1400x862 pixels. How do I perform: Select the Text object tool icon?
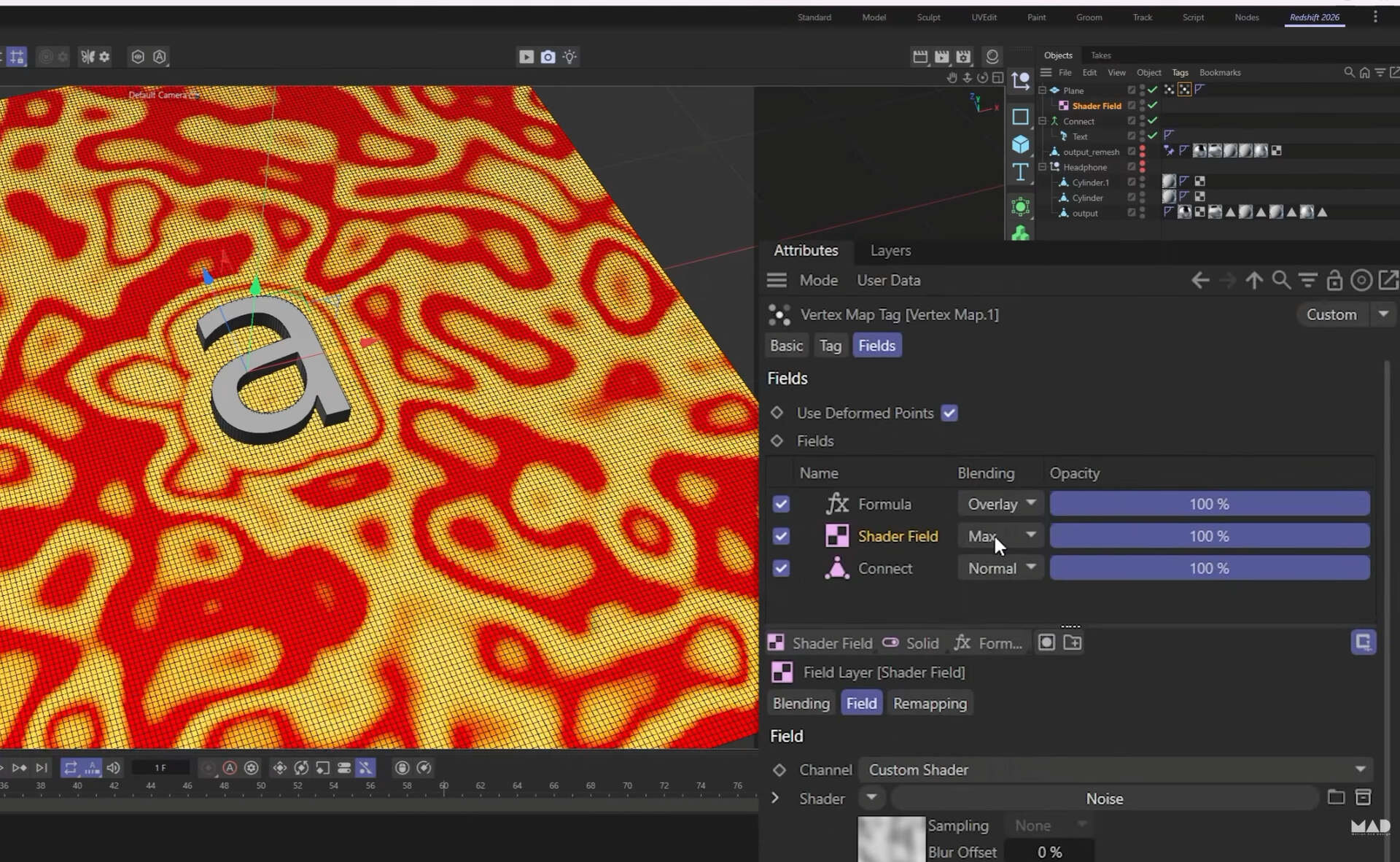click(x=1020, y=172)
